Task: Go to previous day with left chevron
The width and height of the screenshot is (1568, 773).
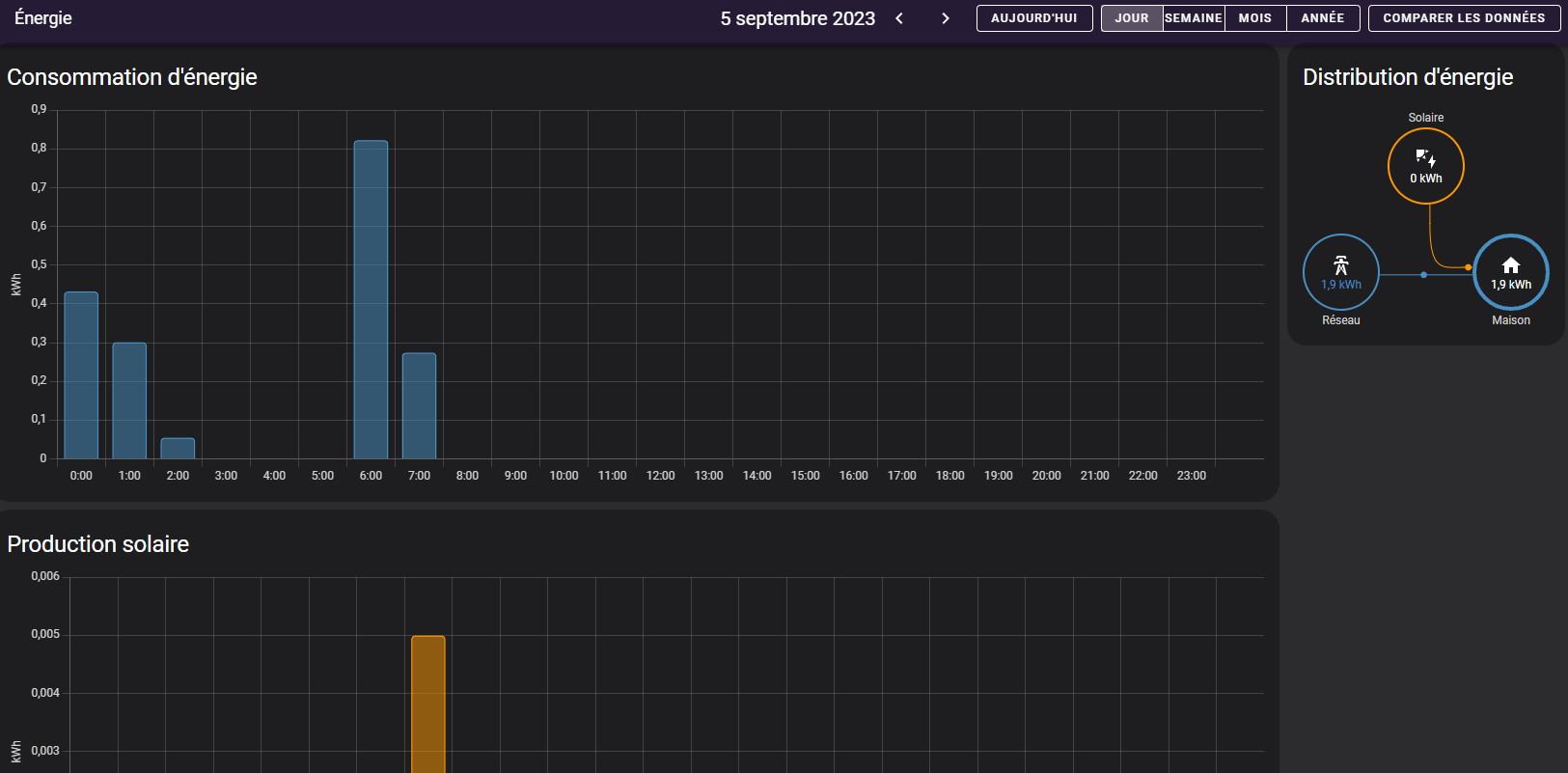Action: pos(899,18)
